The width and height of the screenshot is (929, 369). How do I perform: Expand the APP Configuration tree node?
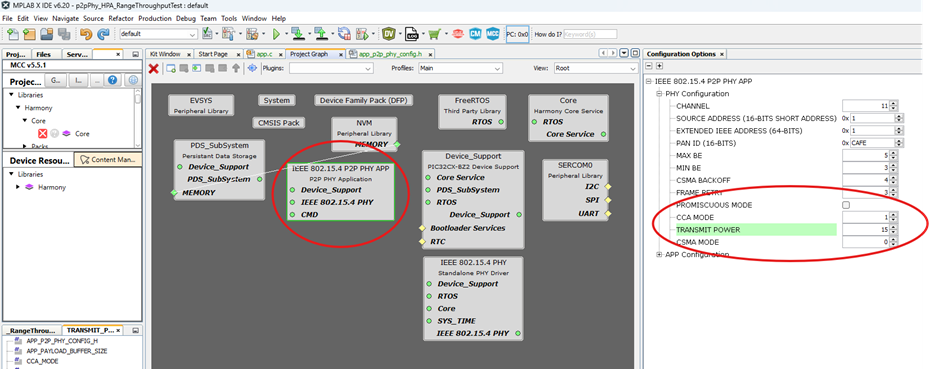659,255
